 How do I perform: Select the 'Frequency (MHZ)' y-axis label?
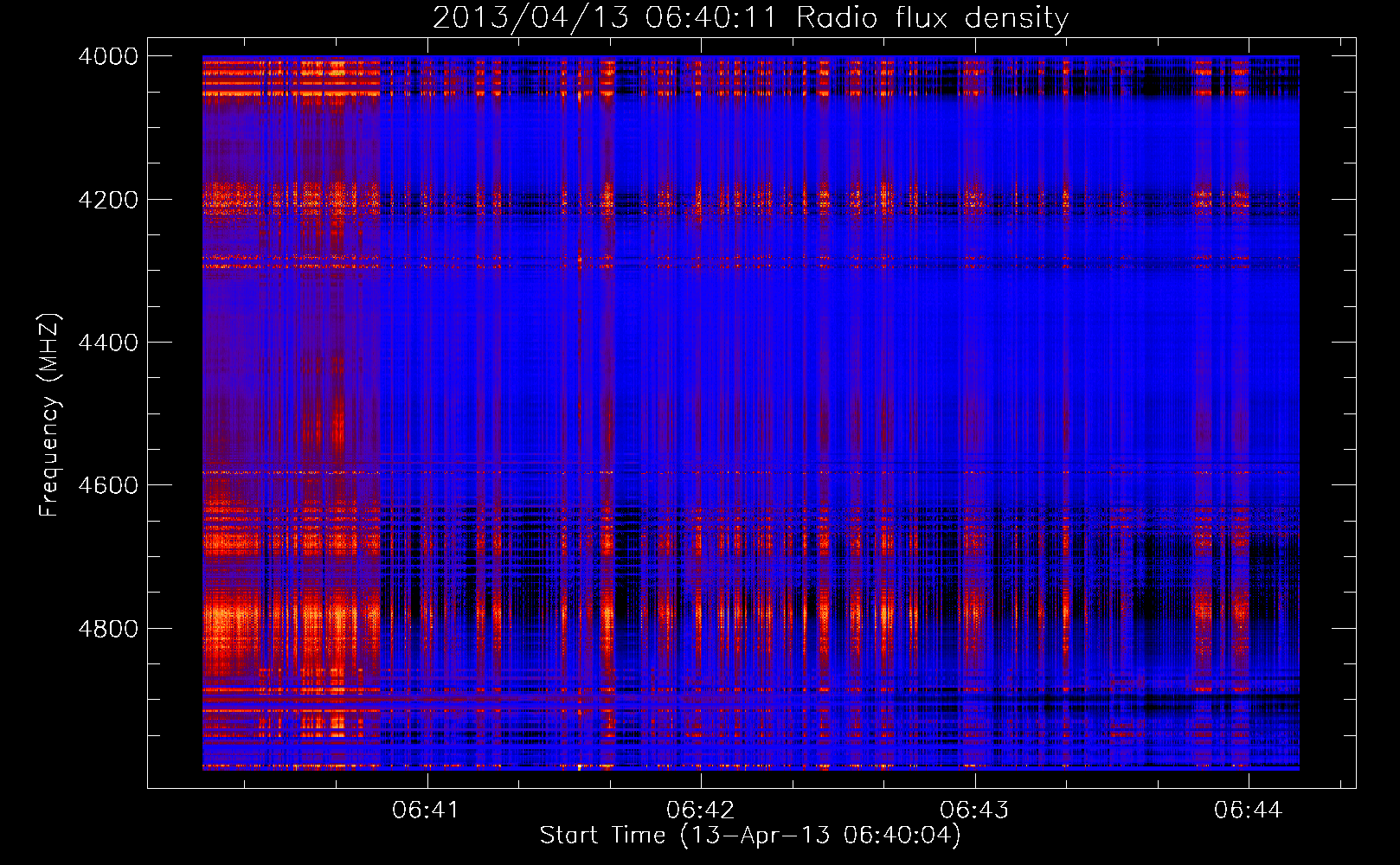click(49, 414)
